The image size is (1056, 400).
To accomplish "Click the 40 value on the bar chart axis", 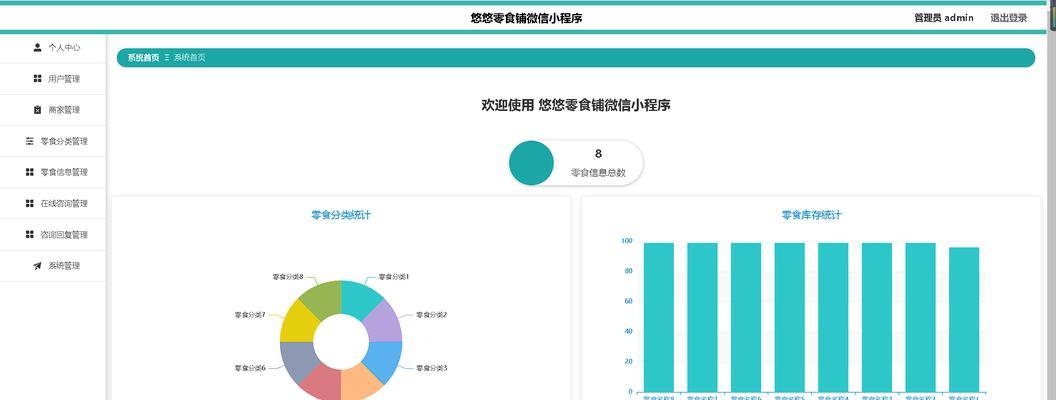I will tap(628, 332).
